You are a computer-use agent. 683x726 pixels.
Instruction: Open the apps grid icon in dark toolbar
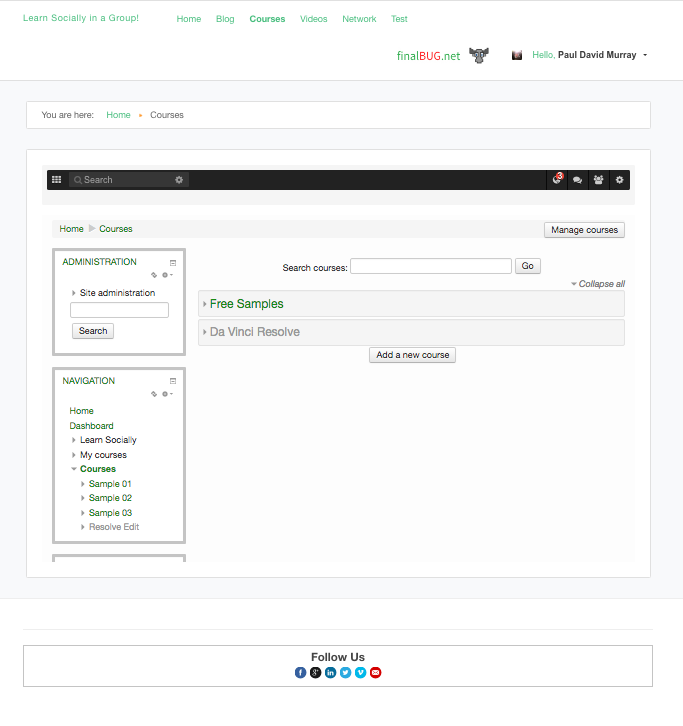[x=56, y=180]
